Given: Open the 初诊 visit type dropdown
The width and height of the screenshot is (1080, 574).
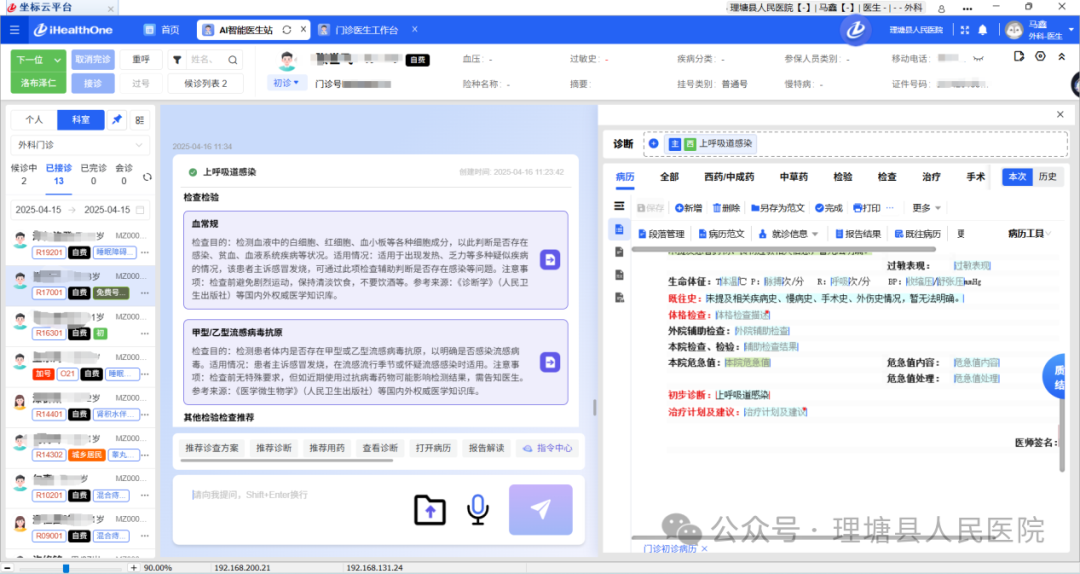Looking at the screenshot, I should [286, 83].
